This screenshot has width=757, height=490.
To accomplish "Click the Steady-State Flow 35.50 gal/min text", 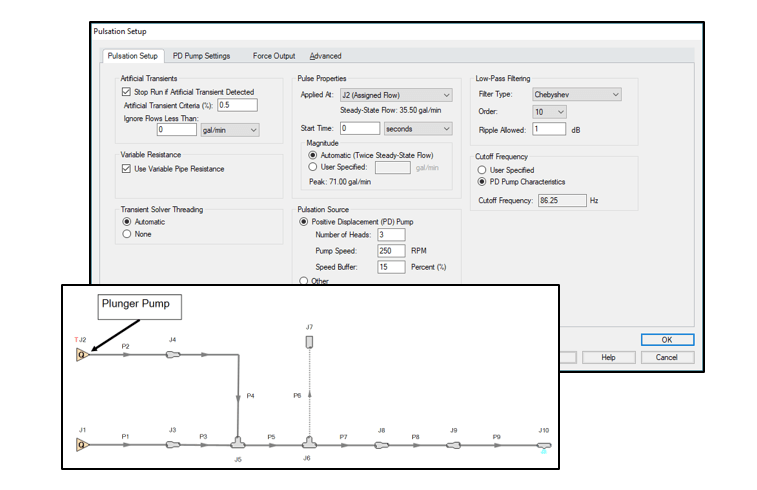I will [391, 111].
